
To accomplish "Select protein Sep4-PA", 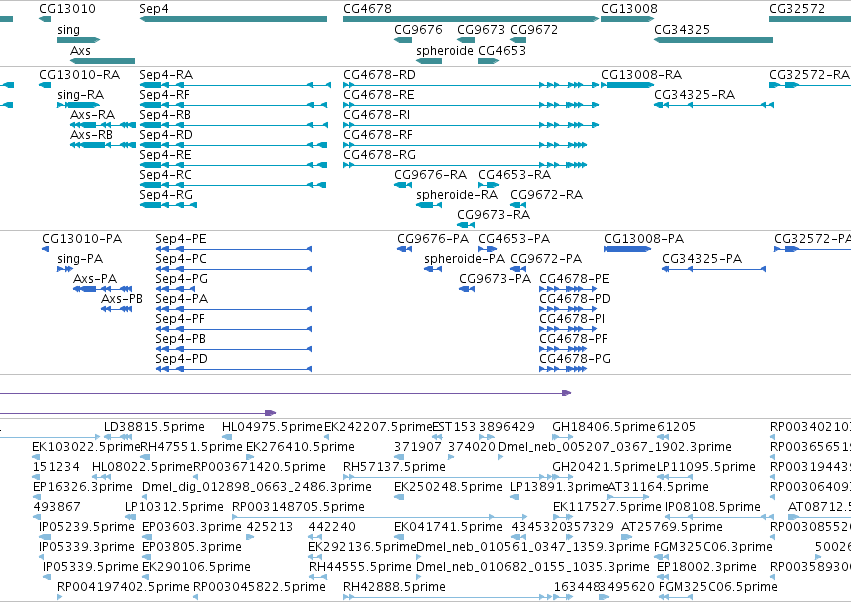I will pyautogui.click(x=233, y=309).
